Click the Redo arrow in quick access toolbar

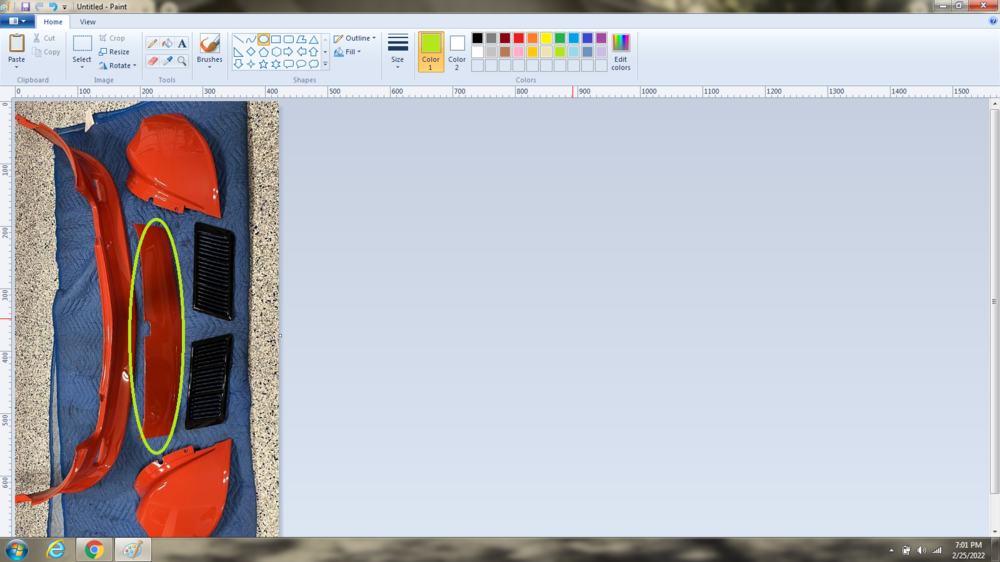[x=40, y=6]
